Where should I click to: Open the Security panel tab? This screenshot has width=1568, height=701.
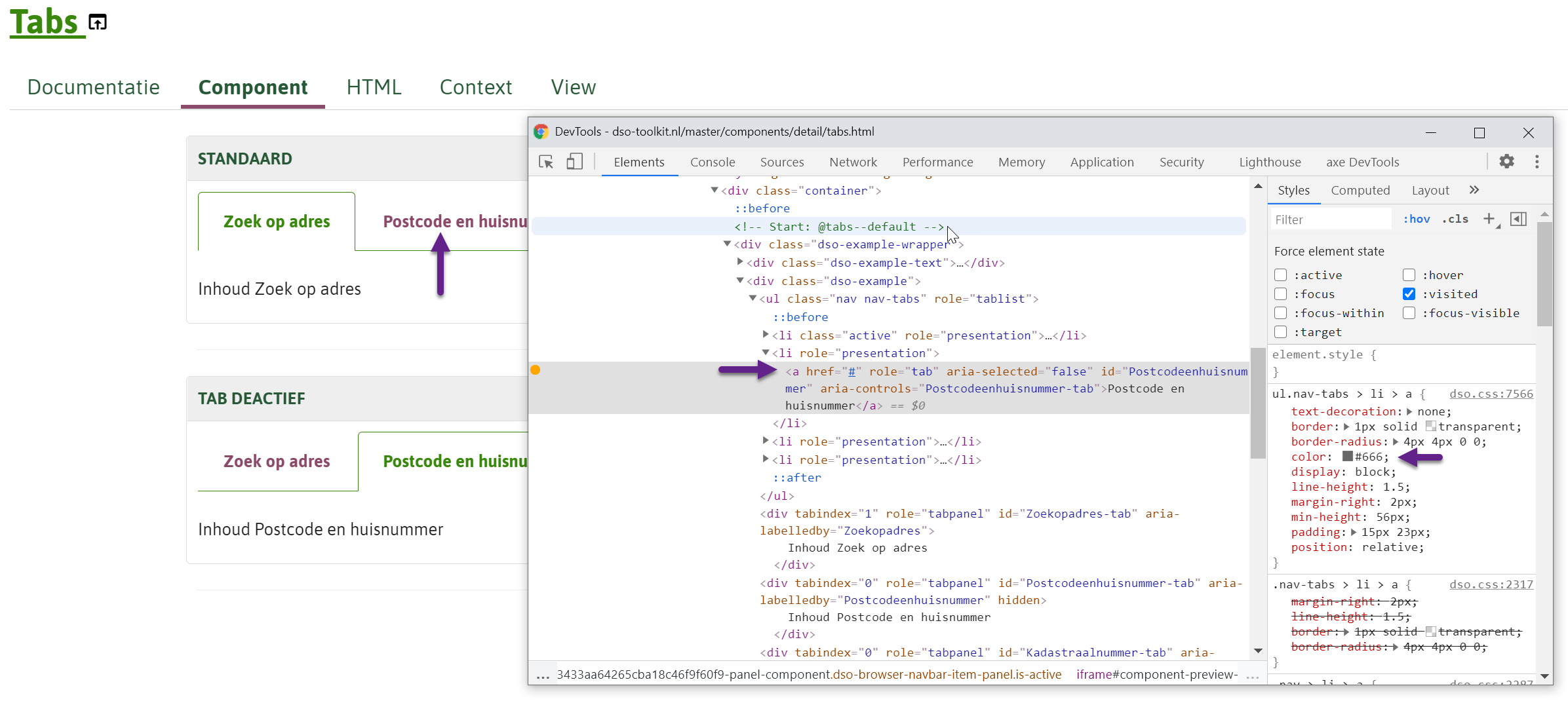[1181, 162]
